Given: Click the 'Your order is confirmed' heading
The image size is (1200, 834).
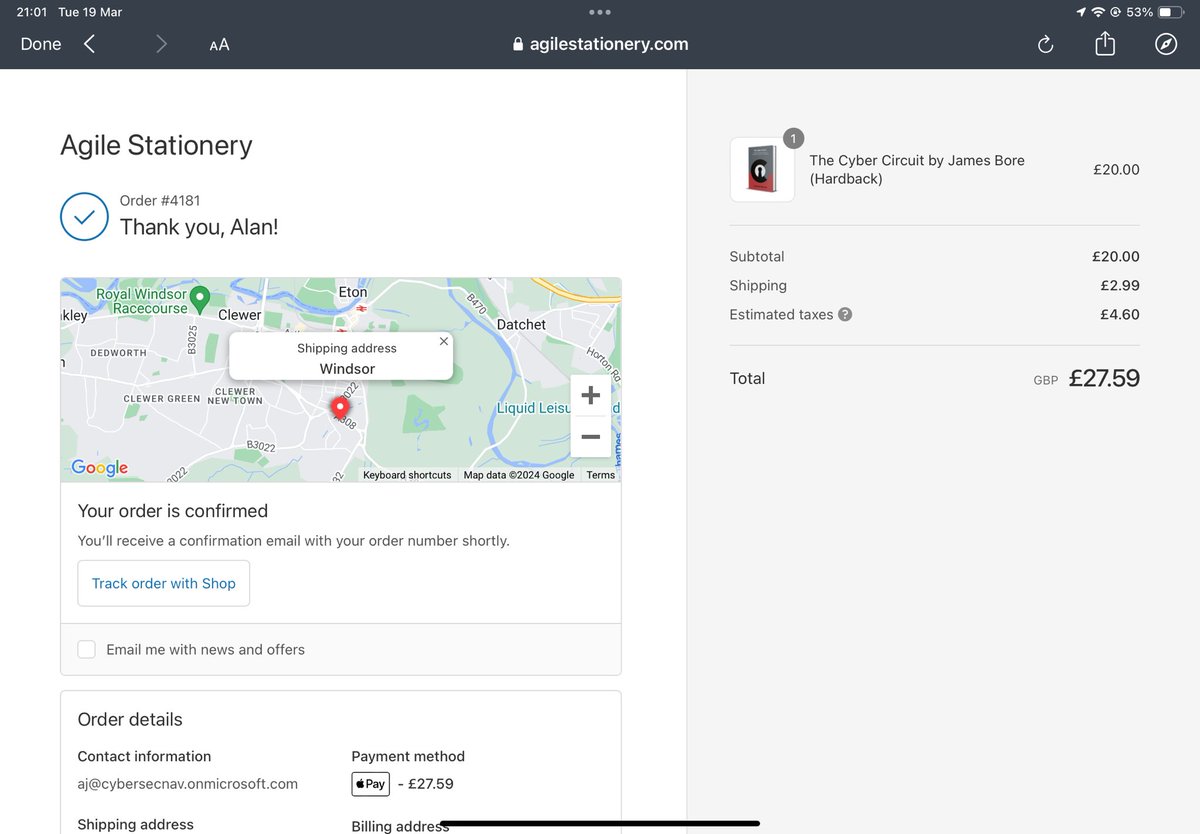Looking at the screenshot, I should [173, 511].
